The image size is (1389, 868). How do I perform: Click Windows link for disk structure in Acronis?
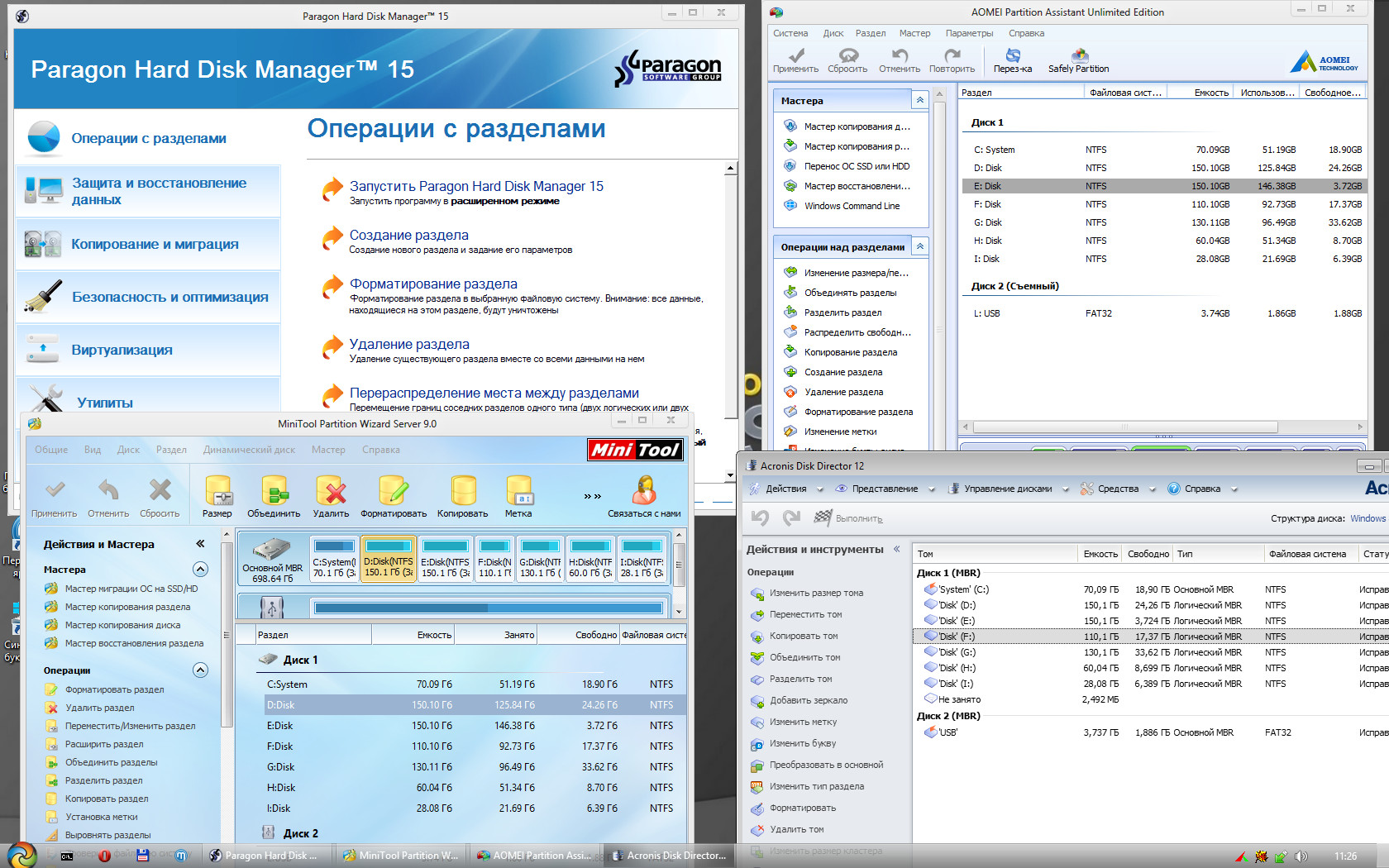[1368, 518]
